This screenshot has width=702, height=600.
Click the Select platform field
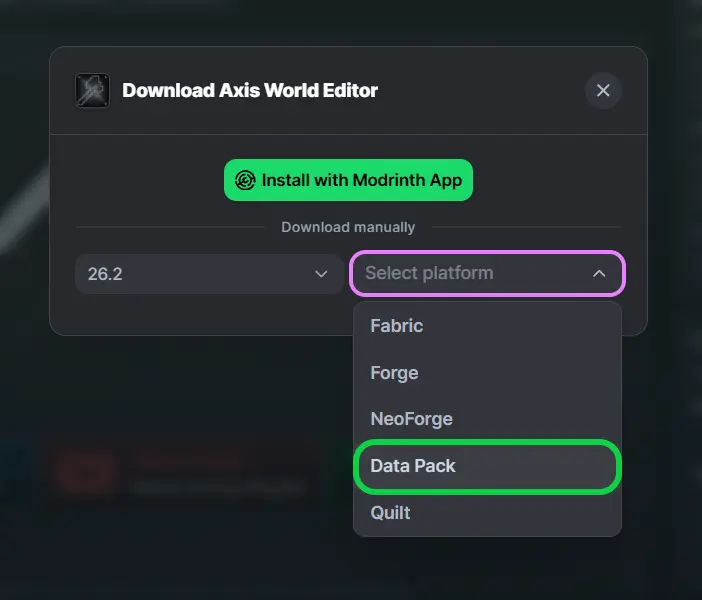(487, 273)
